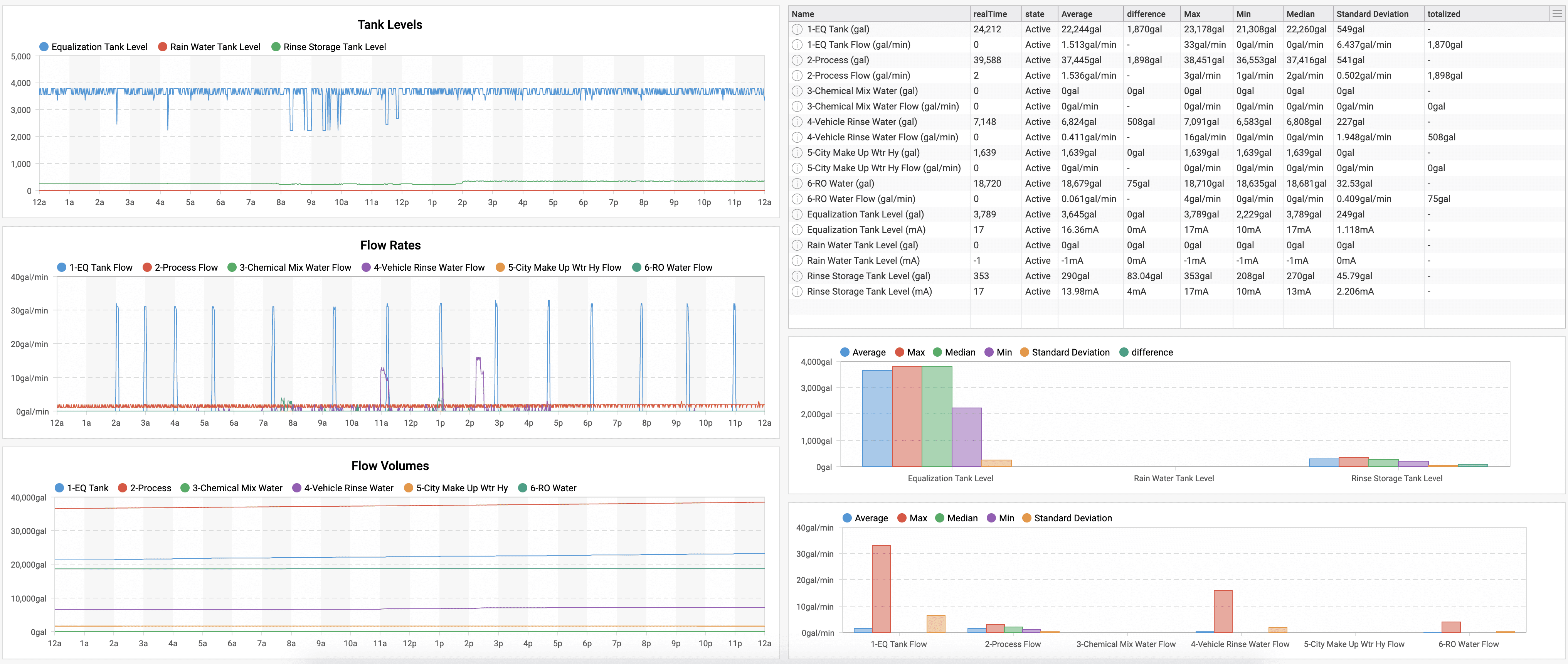The height and width of the screenshot is (664, 1568).
Task: Toggle 2-Process series in Flow Volumes legend
Action: 145,488
